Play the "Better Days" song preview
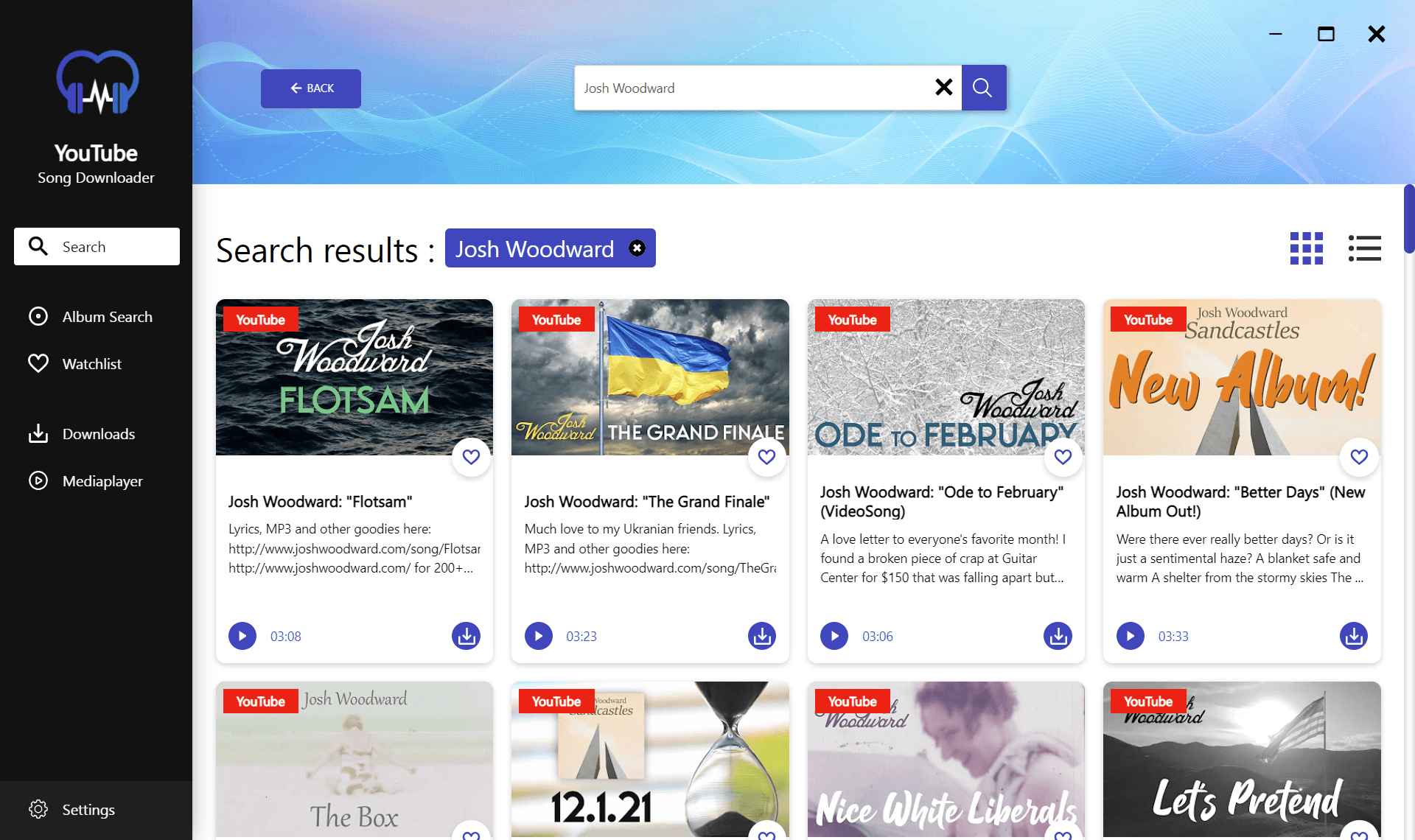This screenshot has width=1415, height=840. click(x=1131, y=636)
